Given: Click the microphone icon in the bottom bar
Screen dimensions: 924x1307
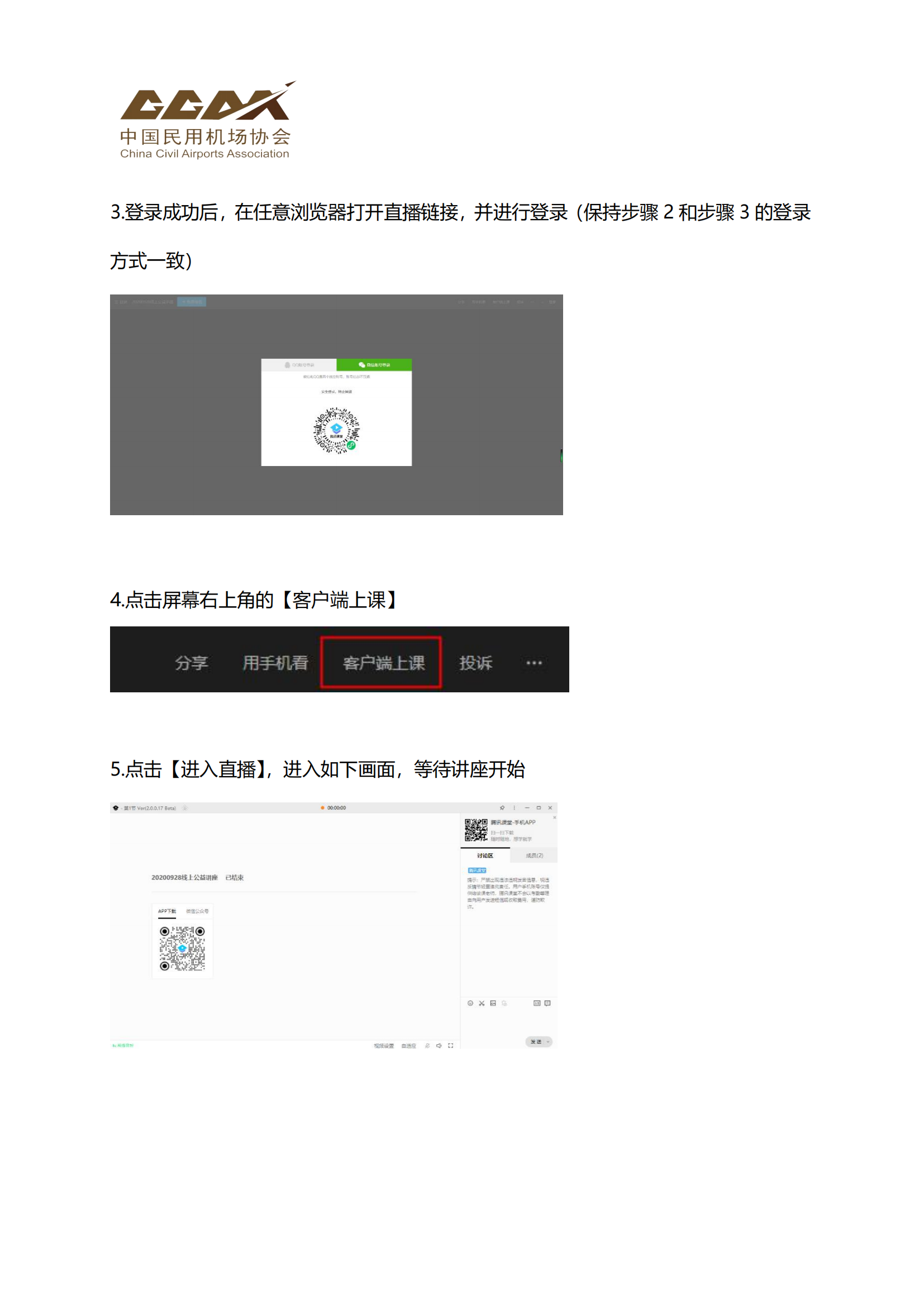Looking at the screenshot, I should 427,1045.
